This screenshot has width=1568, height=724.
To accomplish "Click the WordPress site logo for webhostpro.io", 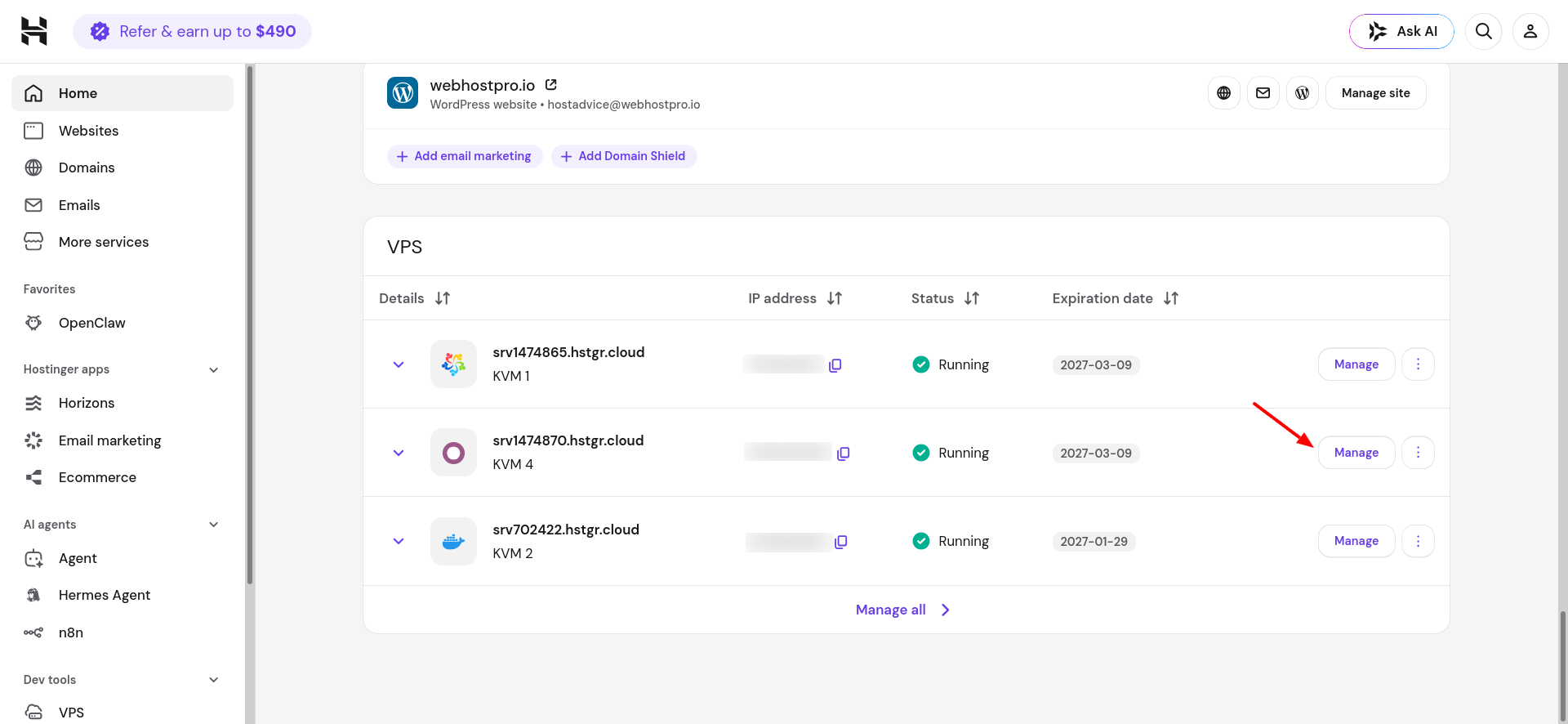I will [x=403, y=93].
